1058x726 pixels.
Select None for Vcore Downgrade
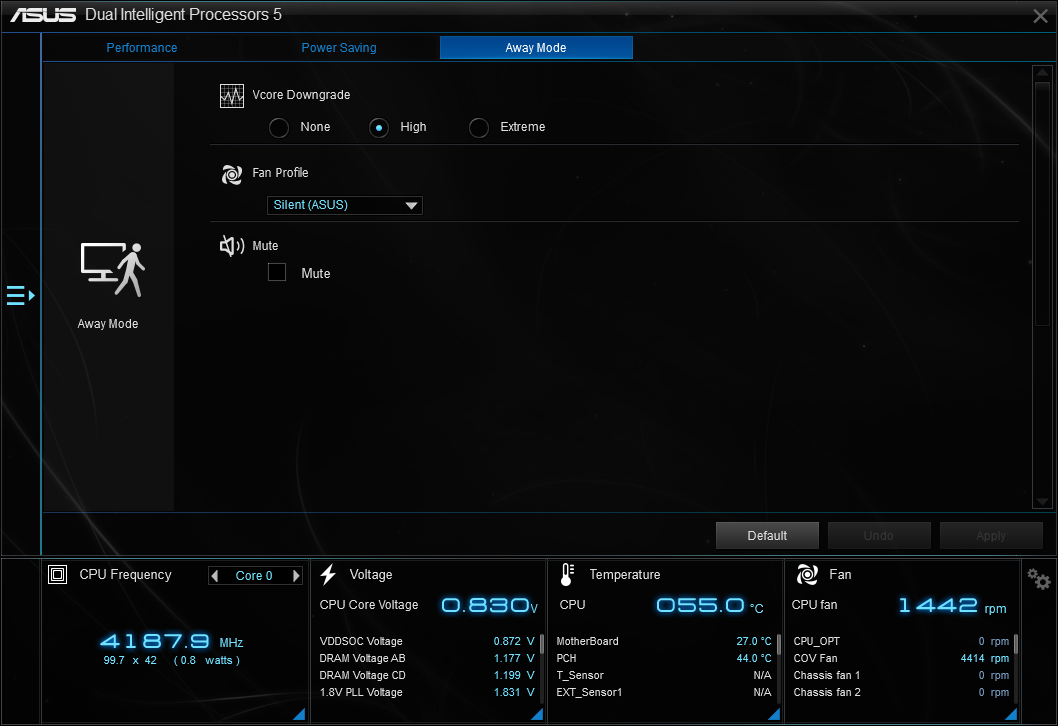(279, 128)
